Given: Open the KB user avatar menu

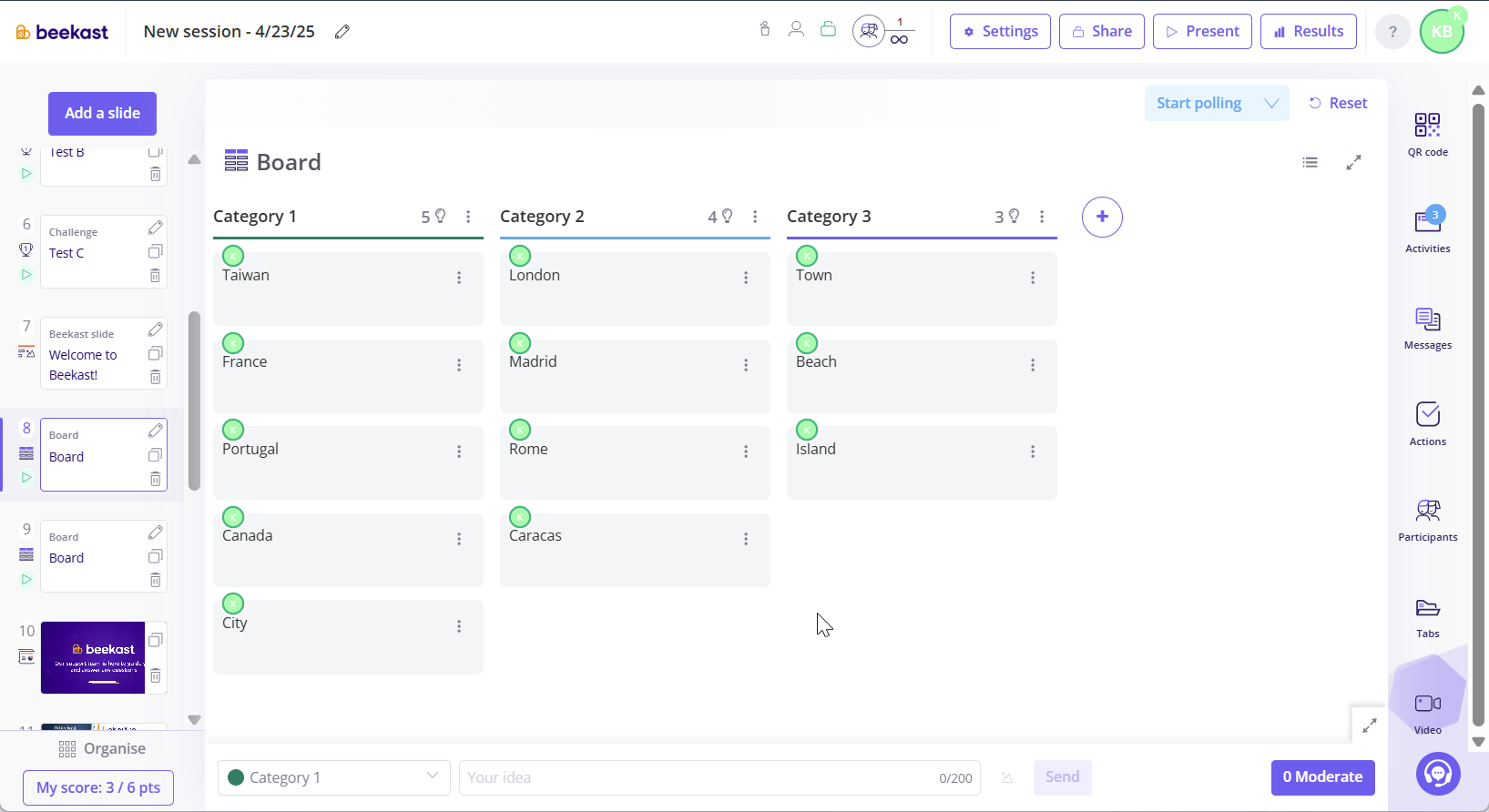Looking at the screenshot, I should click(1442, 32).
